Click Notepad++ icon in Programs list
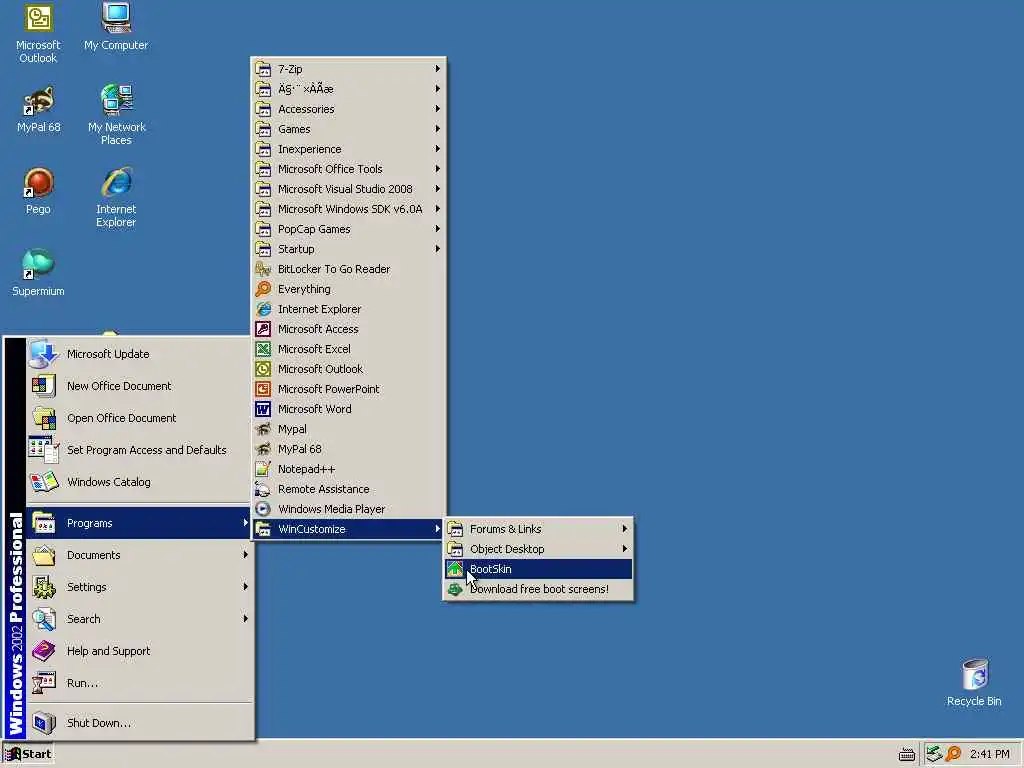1024x768 pixels. click(263, 470)
